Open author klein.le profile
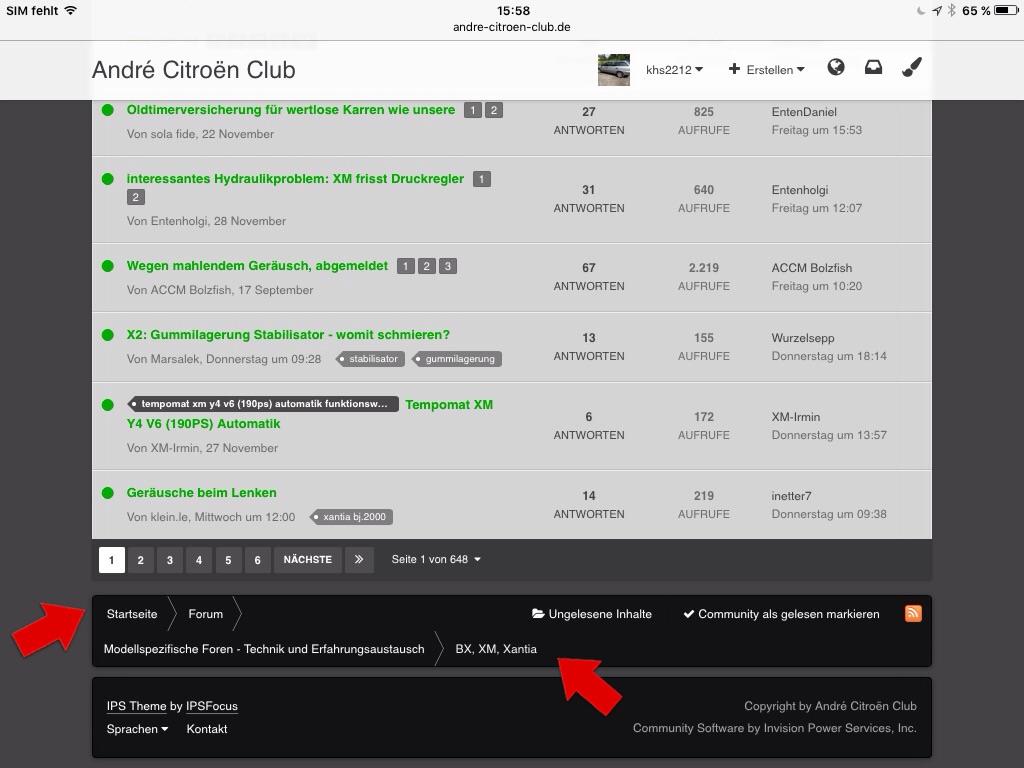Screen dimensions: 1024x768 pyautogui.click(x=169, y=517)
